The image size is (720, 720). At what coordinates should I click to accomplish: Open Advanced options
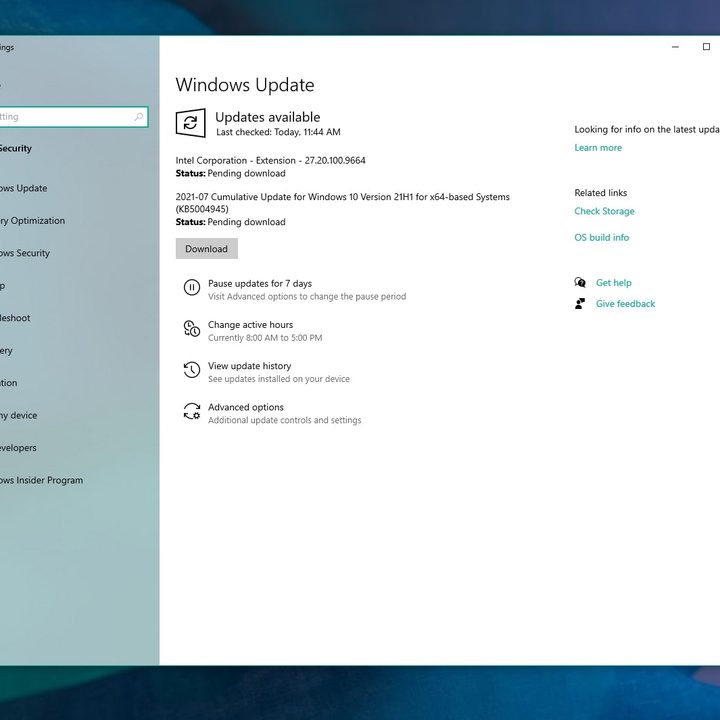(x=246, y=407)
